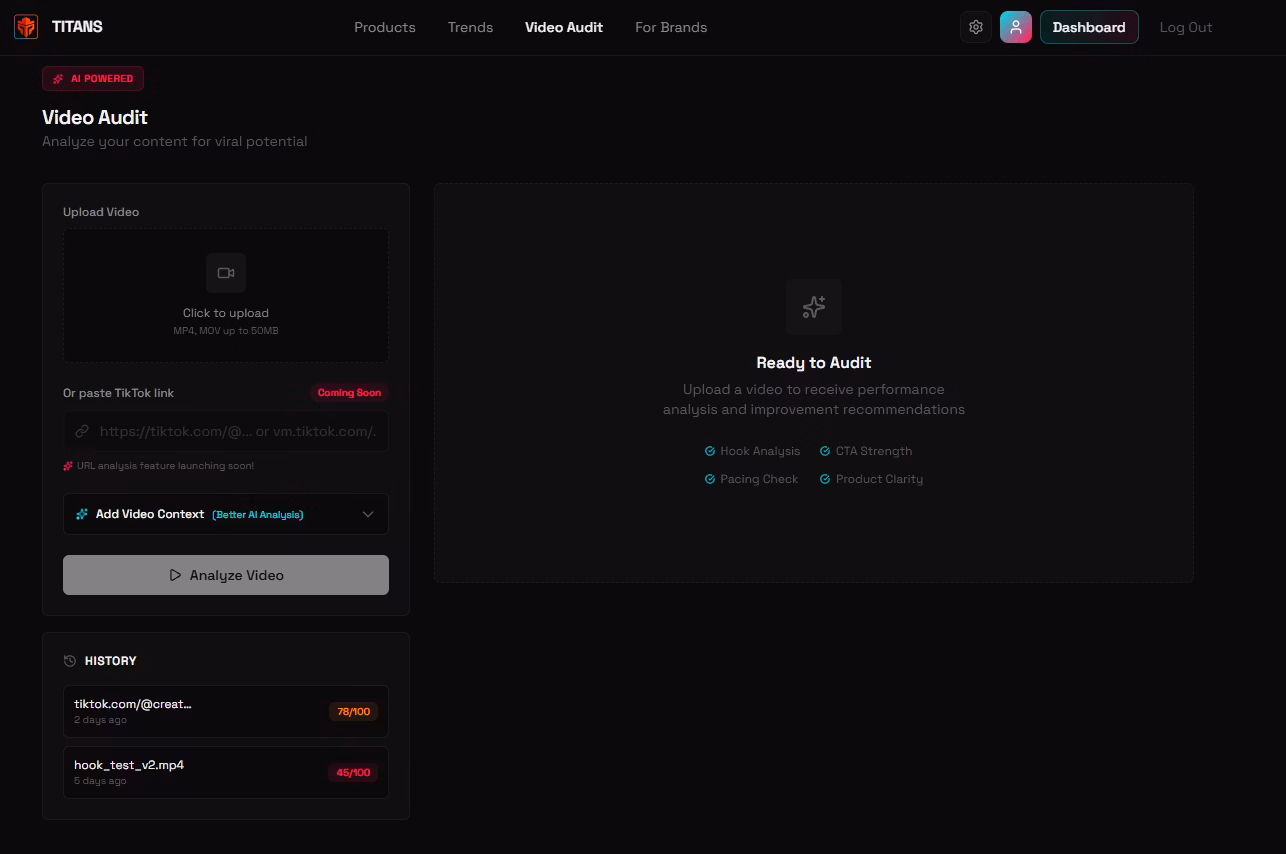Open settings via the gear icon

976,27
